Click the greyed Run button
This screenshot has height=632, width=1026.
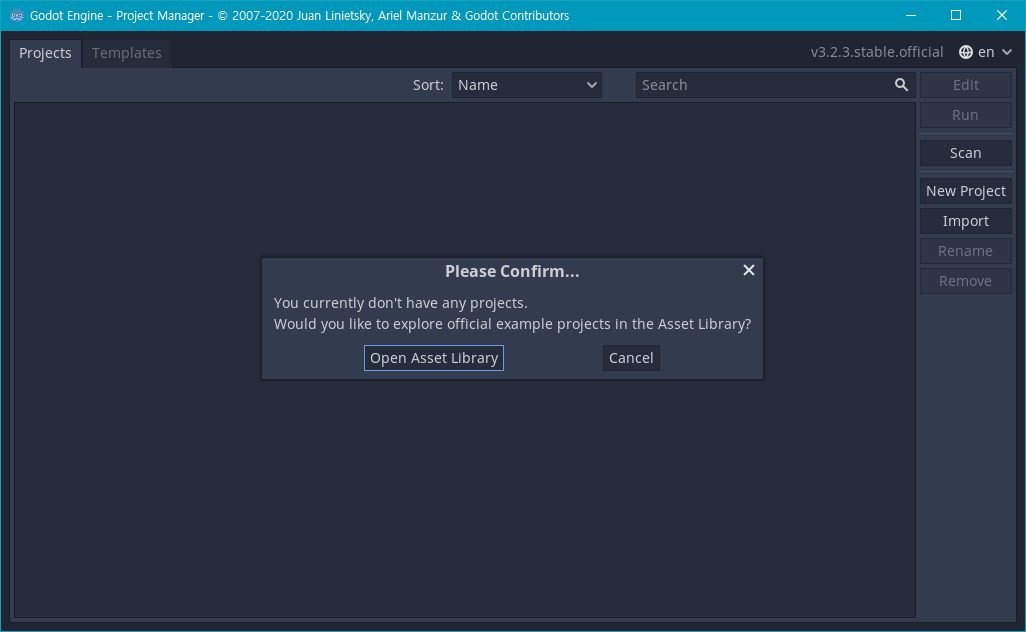point(965,115)
